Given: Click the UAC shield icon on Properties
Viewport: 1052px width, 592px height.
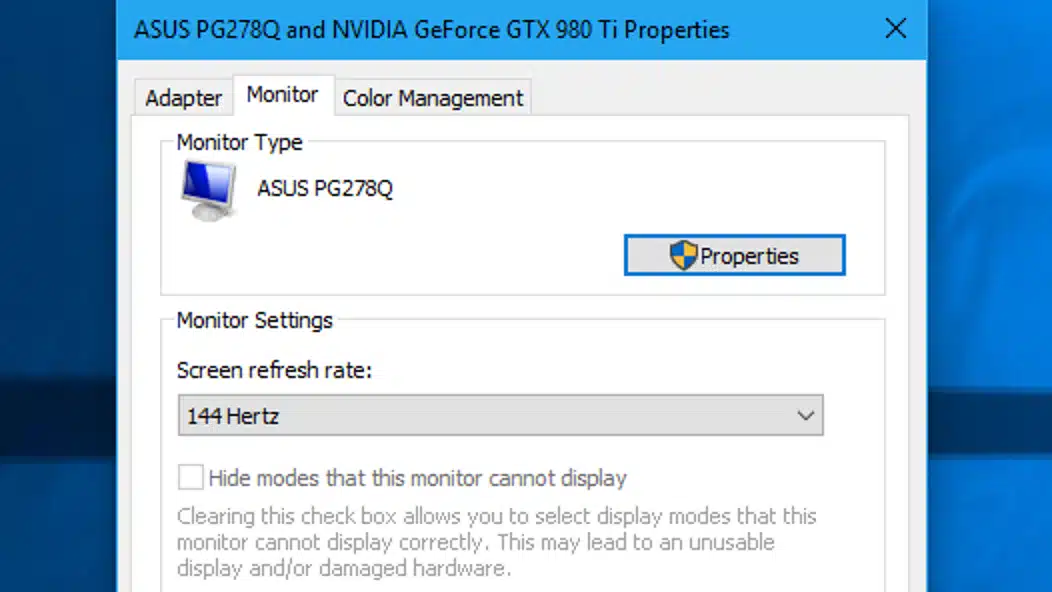Looking at the screenshot, I should click(x=683, y=255).
